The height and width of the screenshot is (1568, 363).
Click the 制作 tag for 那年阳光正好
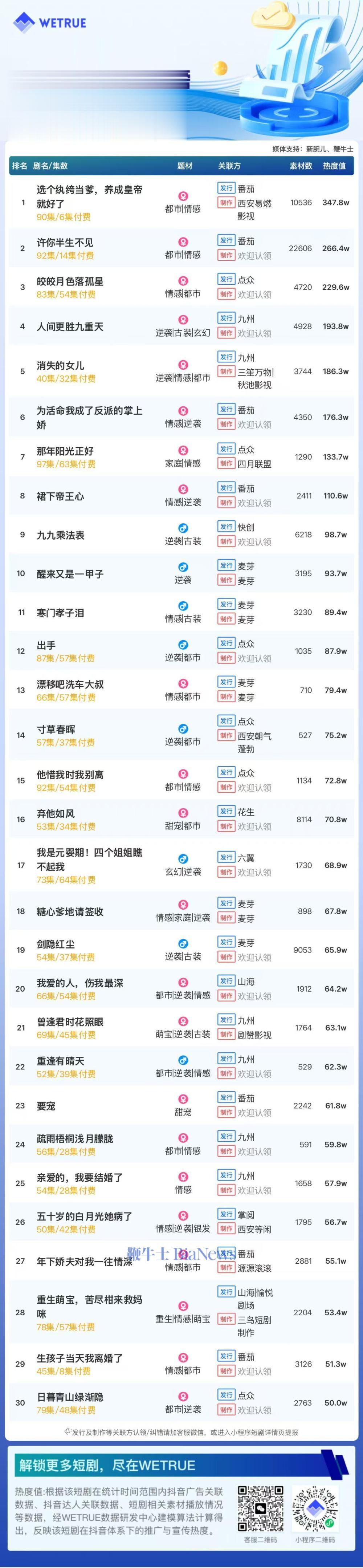click(x=226, y=464)
